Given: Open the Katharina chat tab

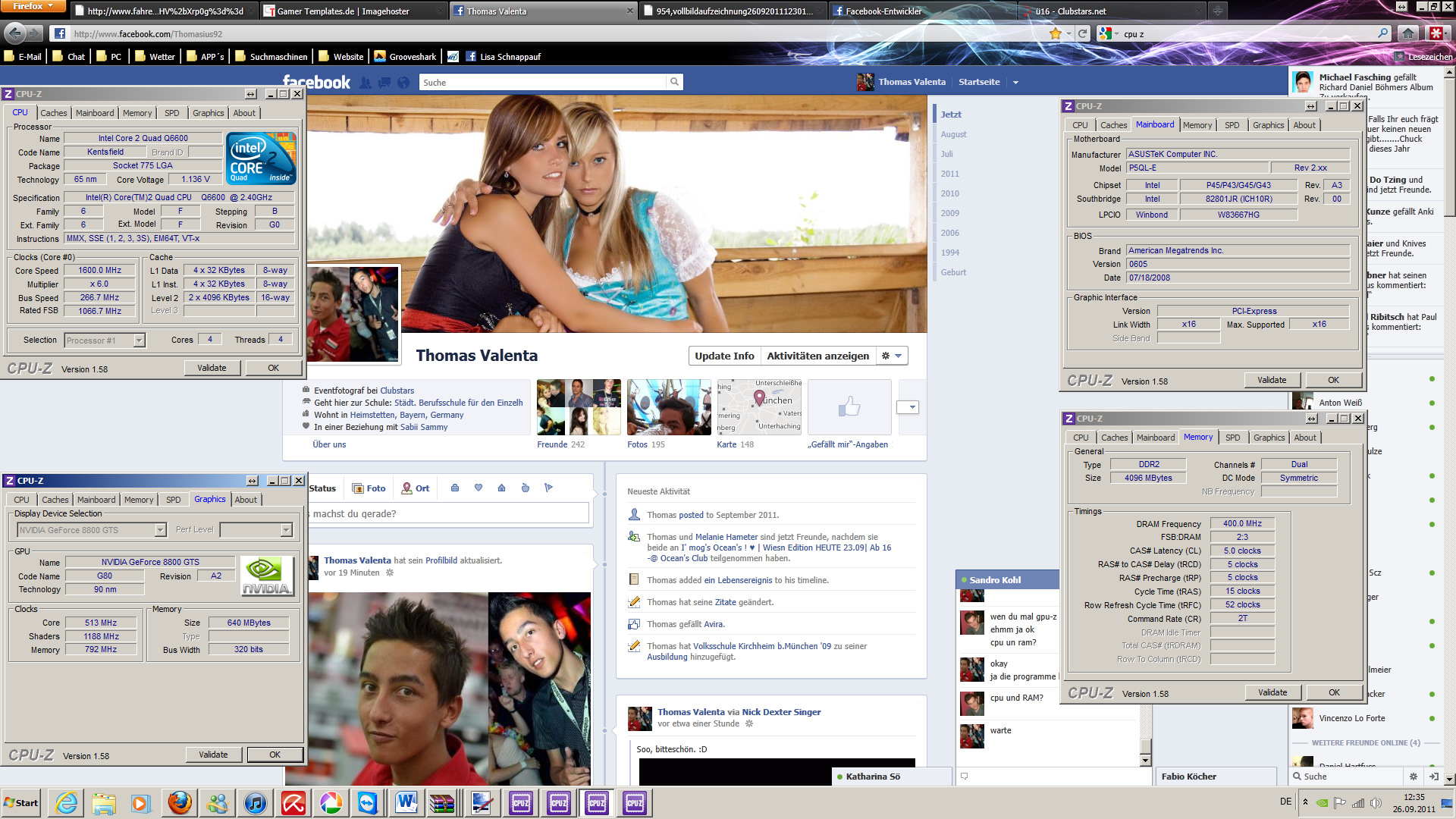Looking at the screenshot, I should click(x=892, y=776).
